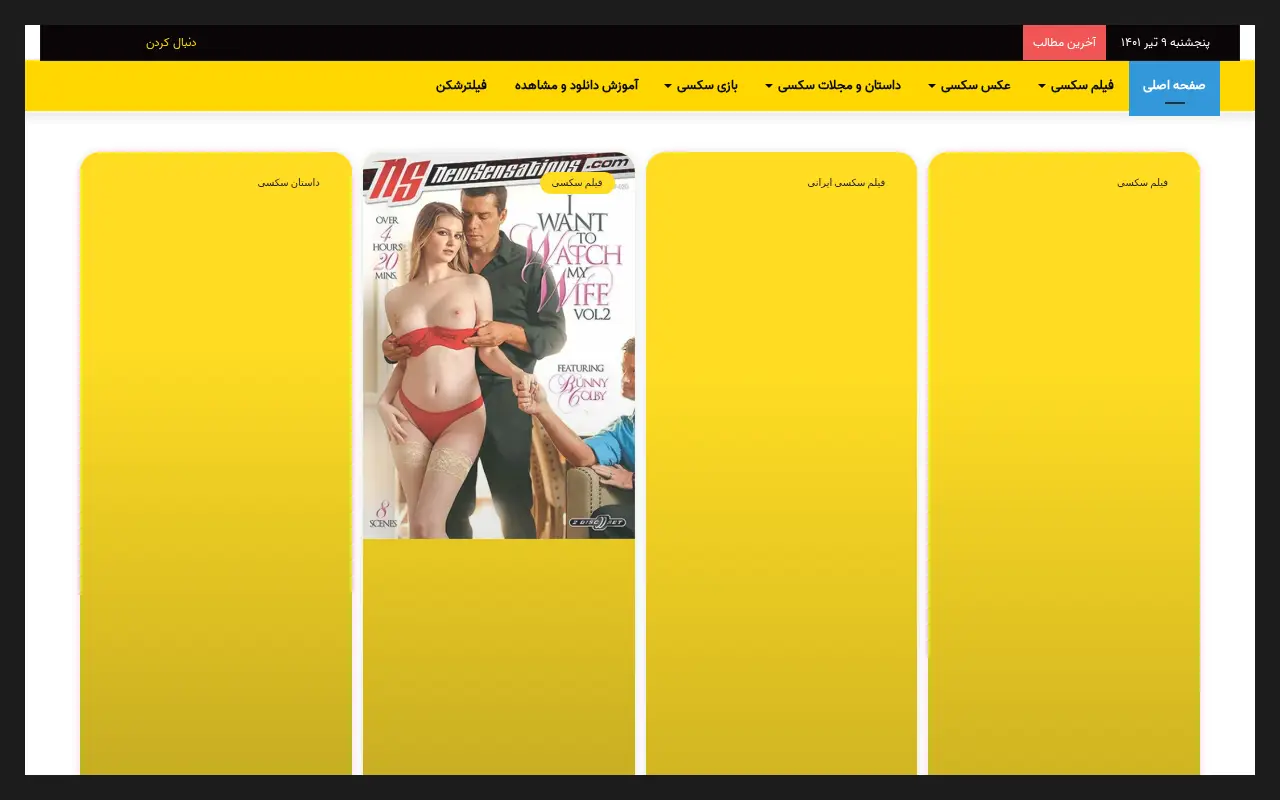This screenshot has width=1280, height=800.
Task: Open the عکس سکسی dropdown menu
Action: point(969,86)
